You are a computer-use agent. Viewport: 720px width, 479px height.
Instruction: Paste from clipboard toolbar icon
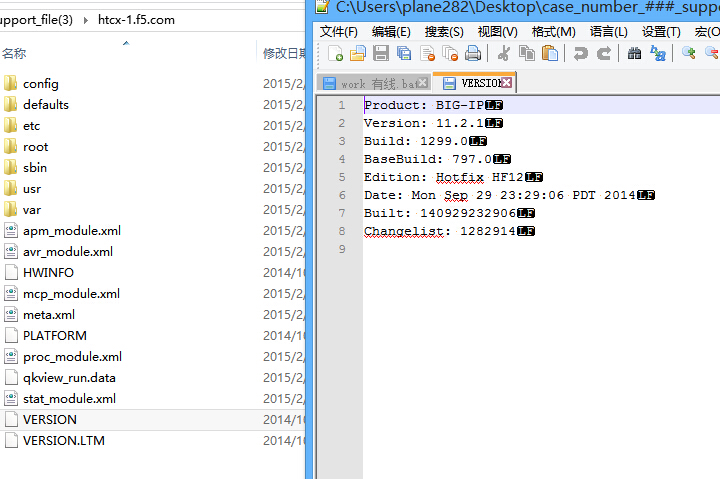550,54
